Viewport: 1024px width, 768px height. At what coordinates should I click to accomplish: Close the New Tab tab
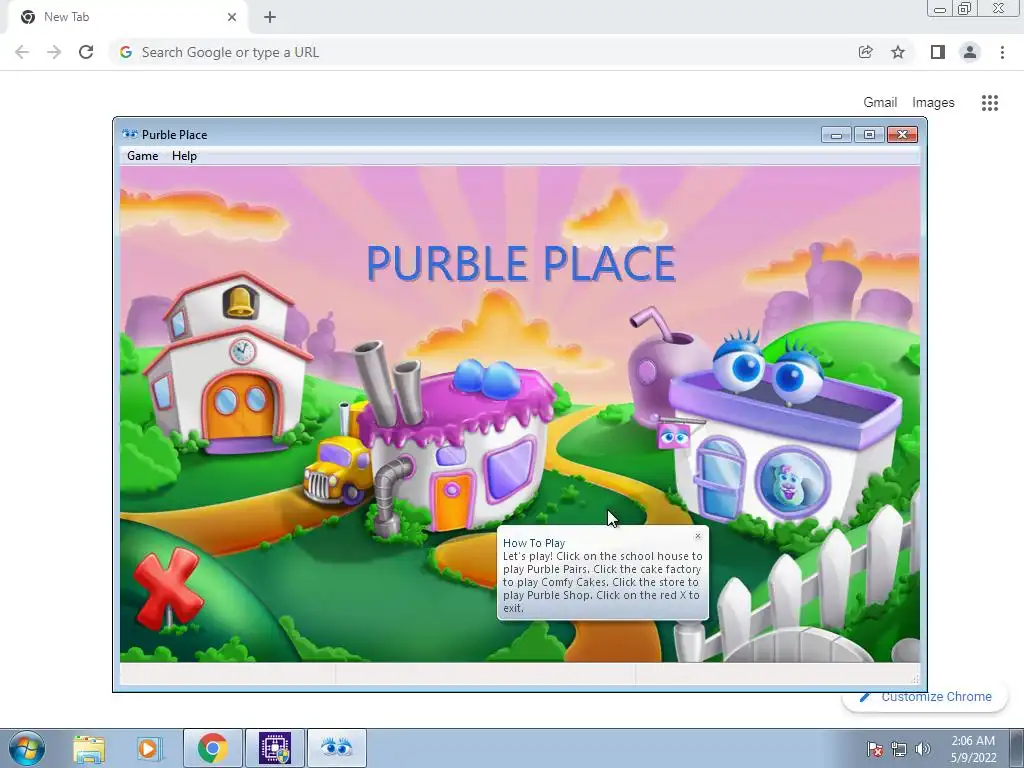pos(232,17)
